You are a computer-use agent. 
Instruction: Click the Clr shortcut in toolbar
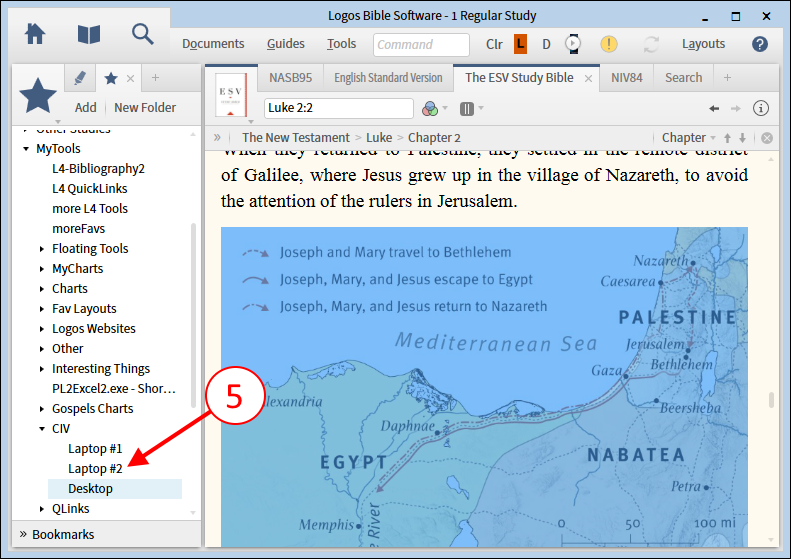pos(494,44)
